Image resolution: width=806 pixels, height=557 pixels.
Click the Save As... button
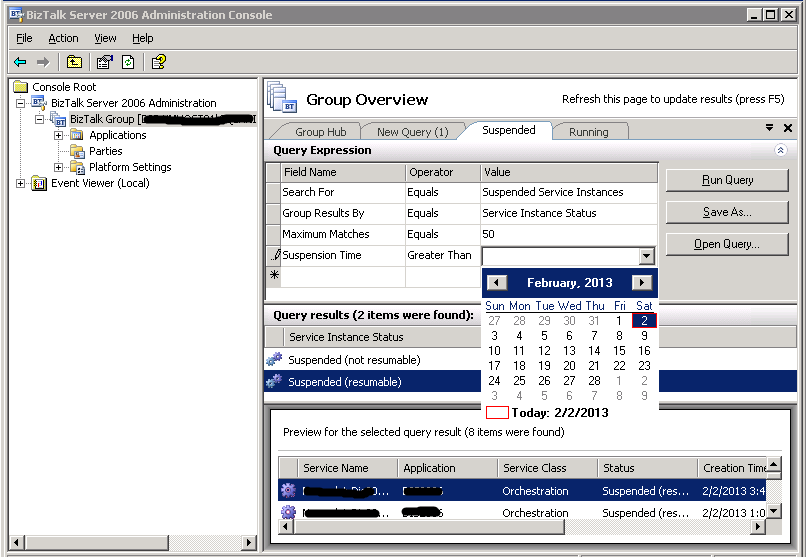click(727, 212)
